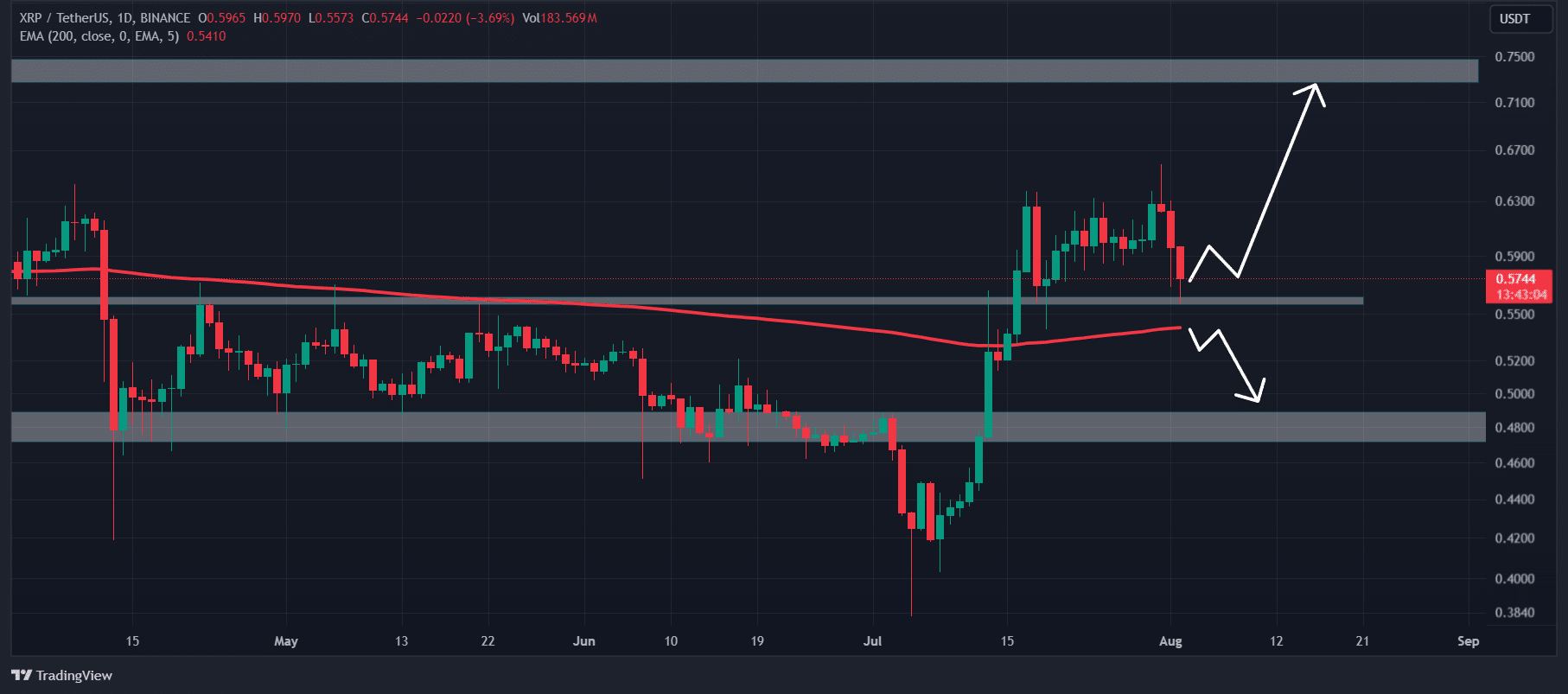Click the 22 date label on time axis
This screenshot has height=694, width=1568.
[488, 641]
